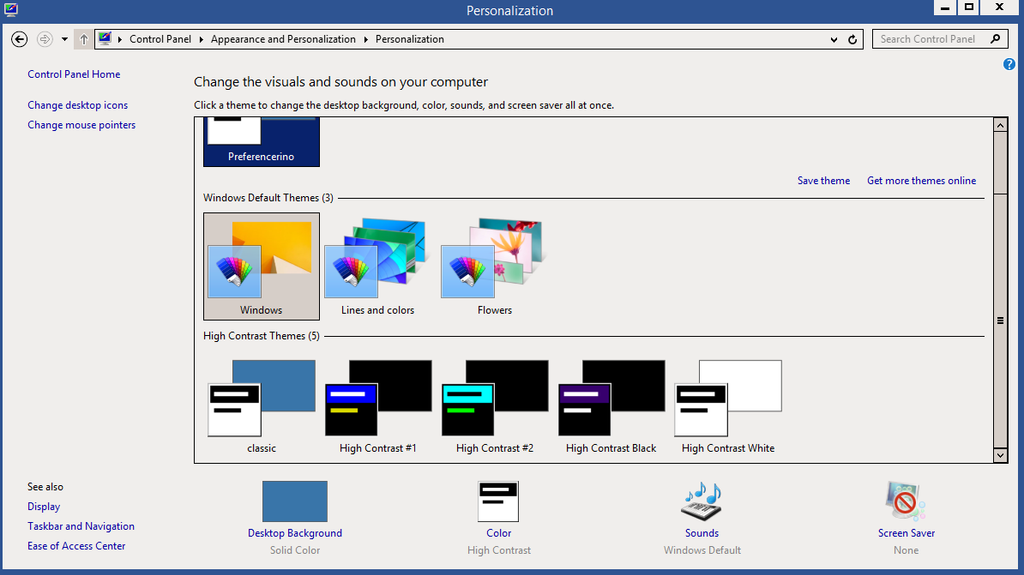This screenshot has height=575, width=1024.
Task: Go to Appearance and Personalization breadcrumb
Action: (x=283, y=39)
